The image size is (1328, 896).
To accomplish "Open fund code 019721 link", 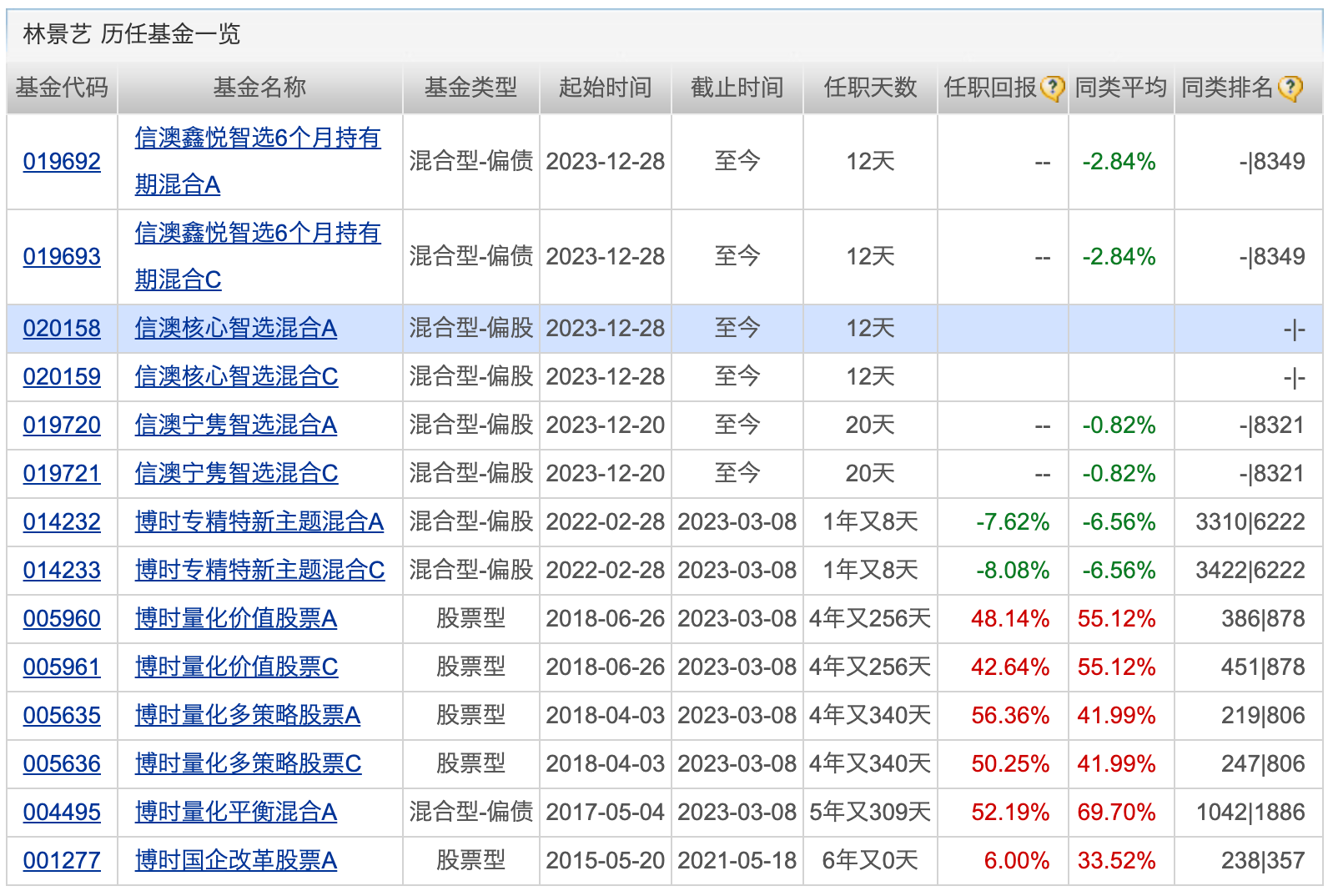I will 62,473.
